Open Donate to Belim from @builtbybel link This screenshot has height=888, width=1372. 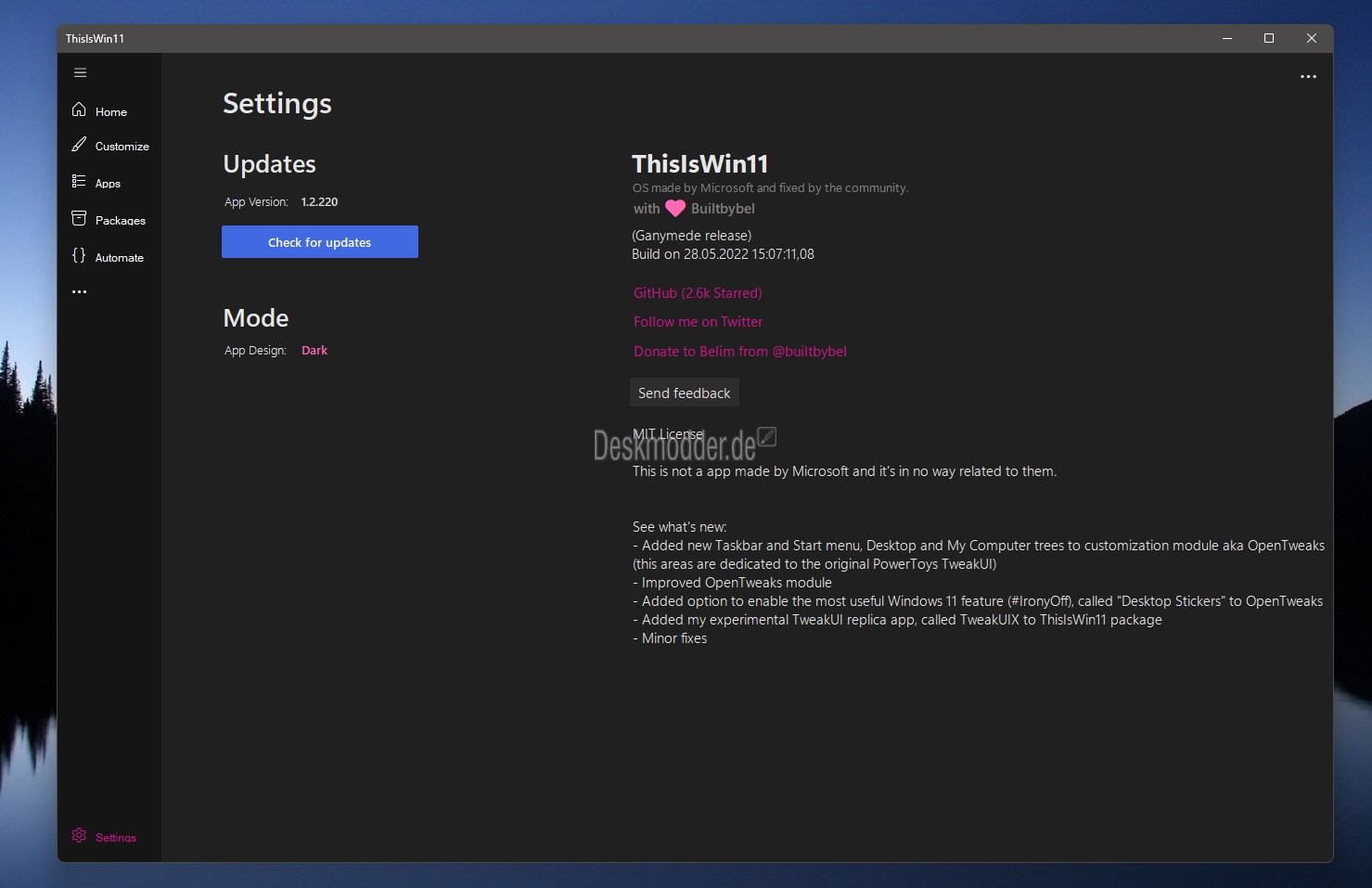pyautogui.click(x=740, y=352)
